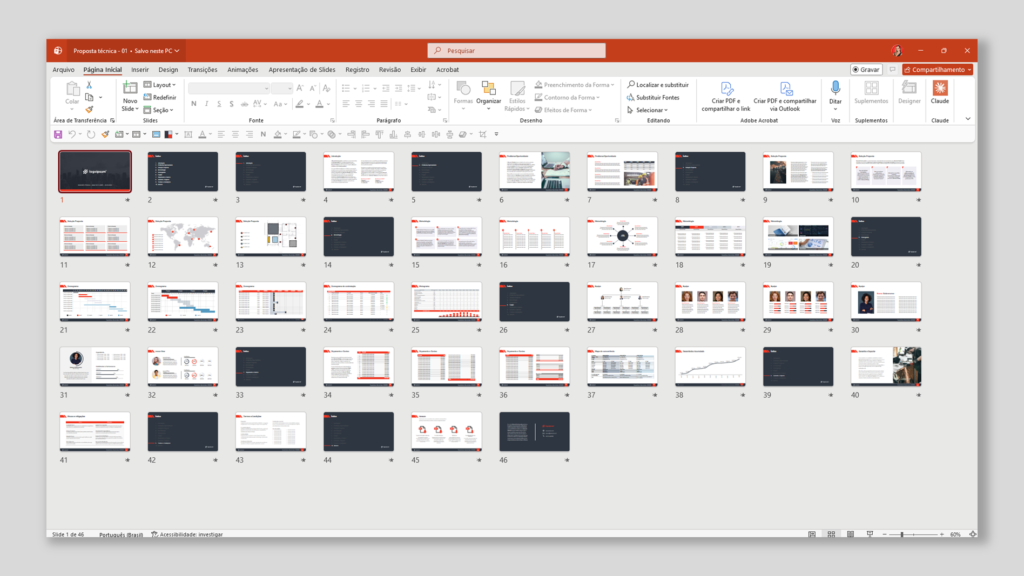Open the Selecionar dropdown menu
Image resolution: width=1024 pixels, height=576 pixels.
tap(650, 110)
